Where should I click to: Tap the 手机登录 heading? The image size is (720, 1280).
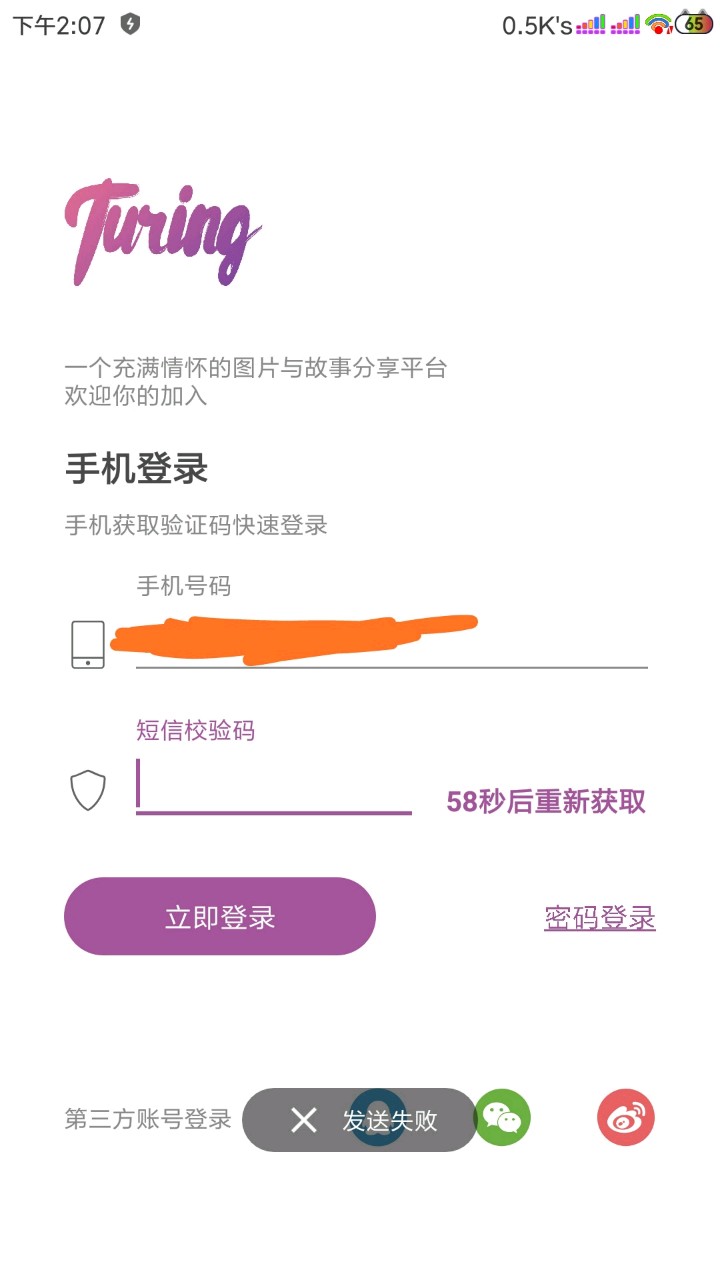tap(136, 468)
